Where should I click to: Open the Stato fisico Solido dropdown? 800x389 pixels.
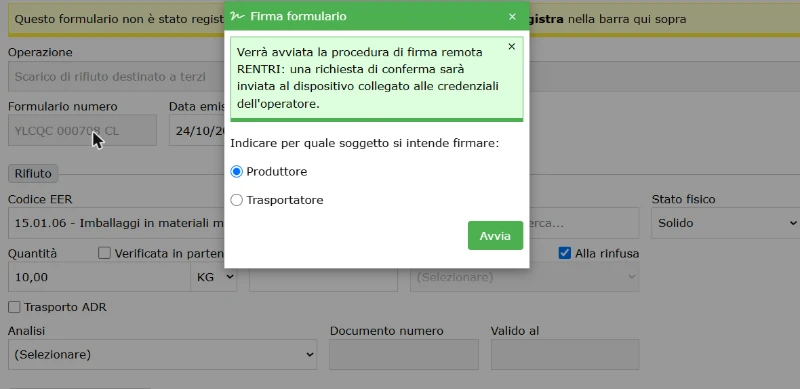coord(725,223)
